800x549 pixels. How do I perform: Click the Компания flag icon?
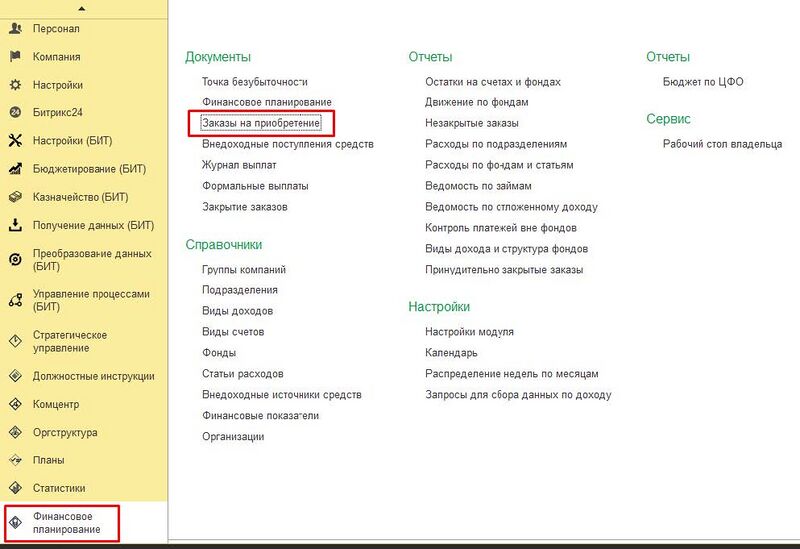click(15, 57)
